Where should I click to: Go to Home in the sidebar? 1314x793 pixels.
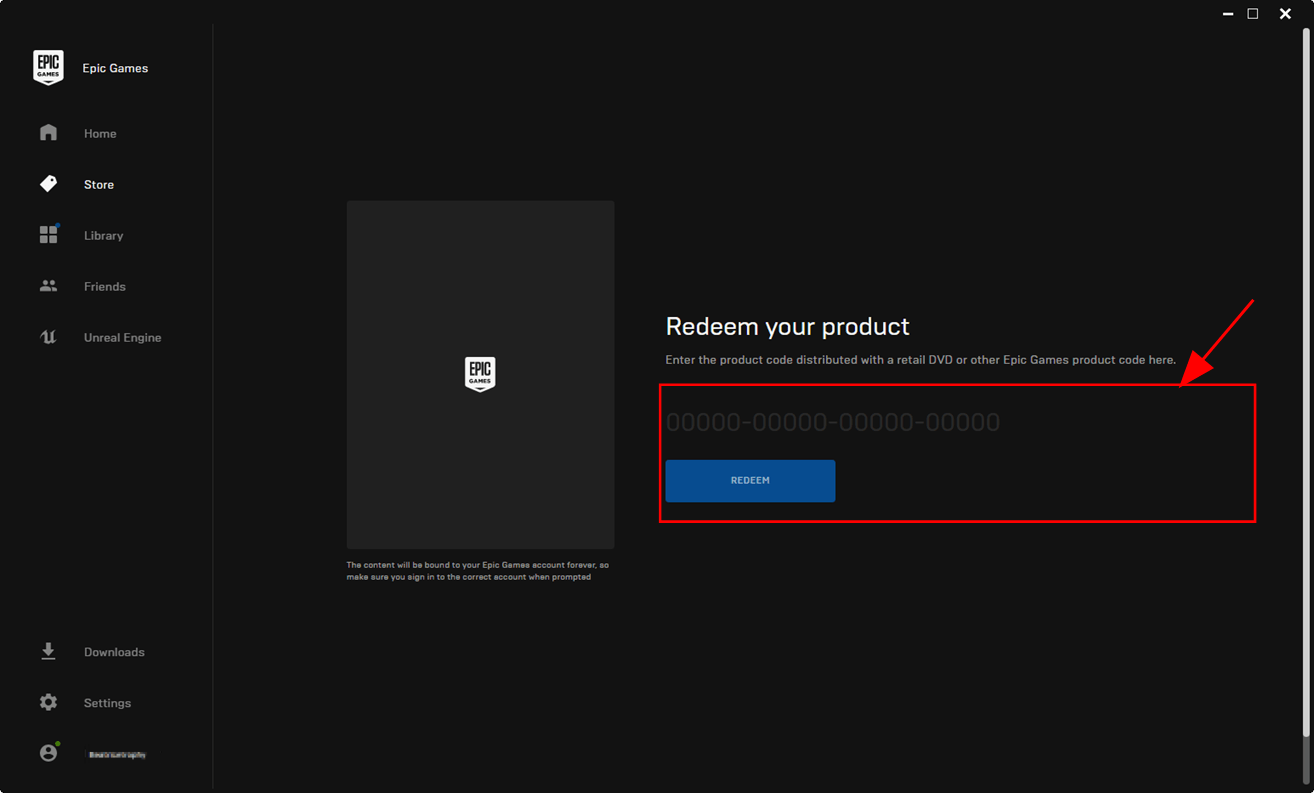pyautogui.click(x=100, y=134)
